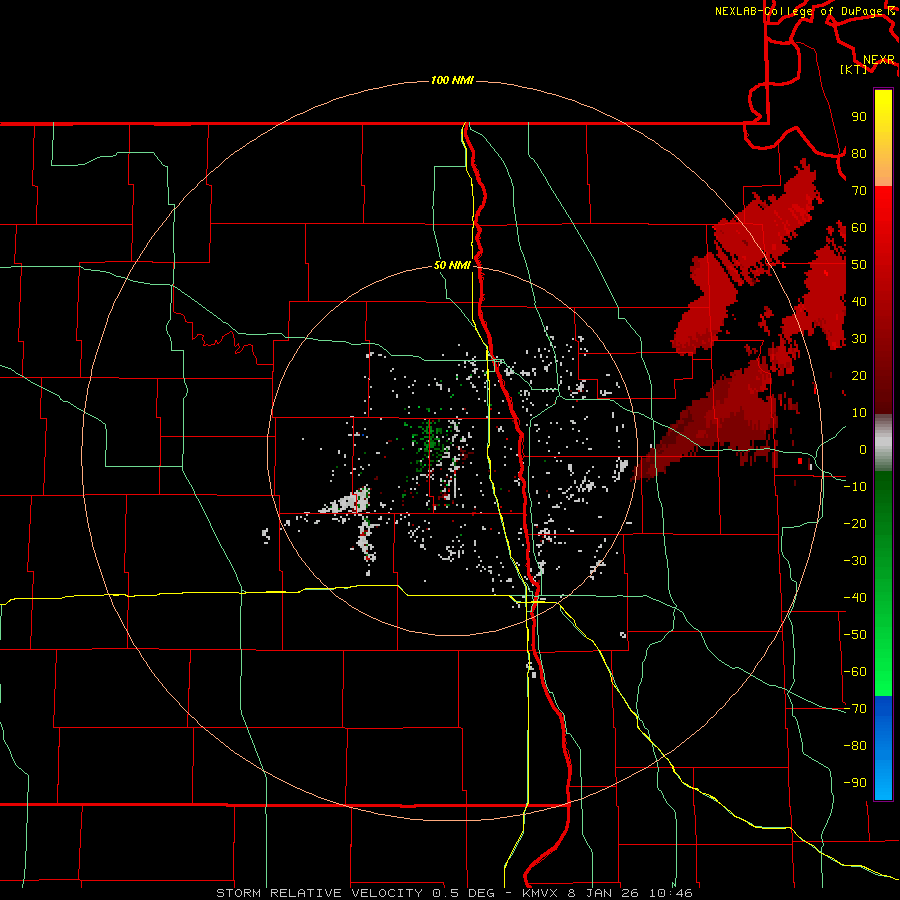Click the Storm Relative Velocity caption at bottom
The height and width of the screenshot is (900, 900).
click(454, 893)
